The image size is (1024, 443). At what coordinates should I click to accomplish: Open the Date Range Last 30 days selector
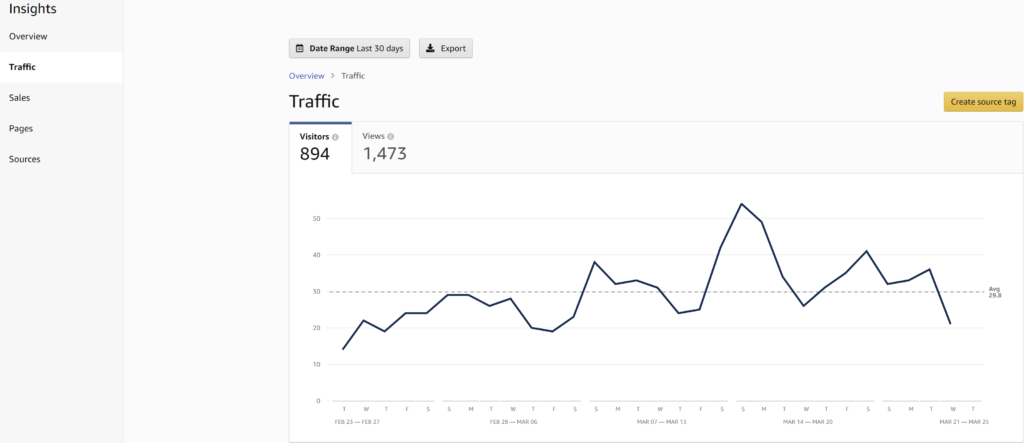pyautogui.click(x=349, y=48)
